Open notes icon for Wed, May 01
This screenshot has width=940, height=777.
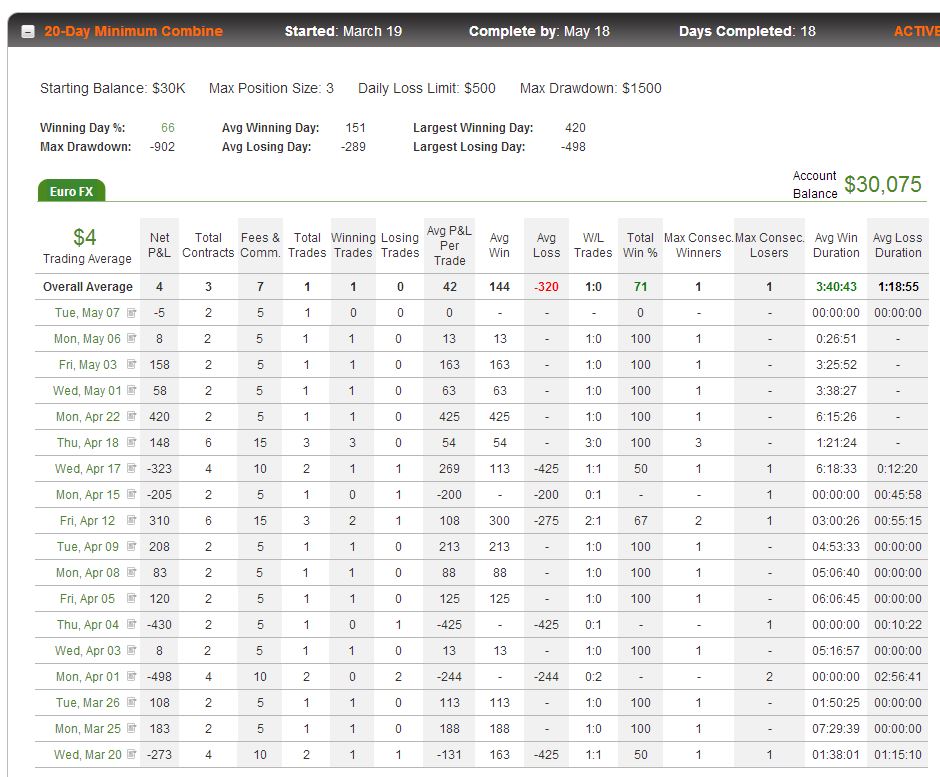coord(131,391)
